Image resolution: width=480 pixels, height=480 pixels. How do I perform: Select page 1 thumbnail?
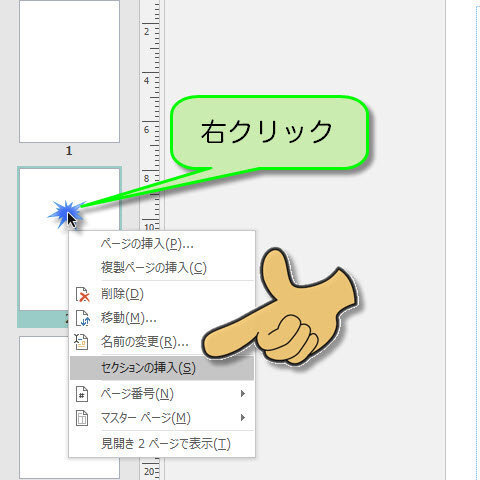69,71
